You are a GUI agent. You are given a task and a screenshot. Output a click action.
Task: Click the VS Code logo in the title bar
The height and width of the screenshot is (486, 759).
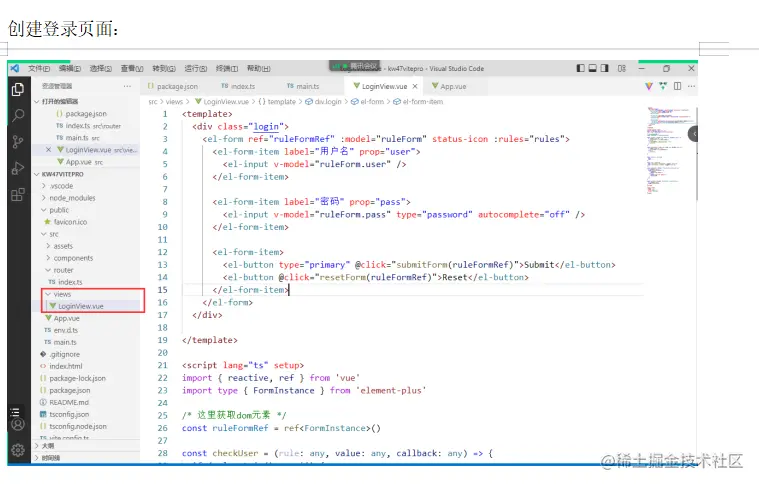15,68
